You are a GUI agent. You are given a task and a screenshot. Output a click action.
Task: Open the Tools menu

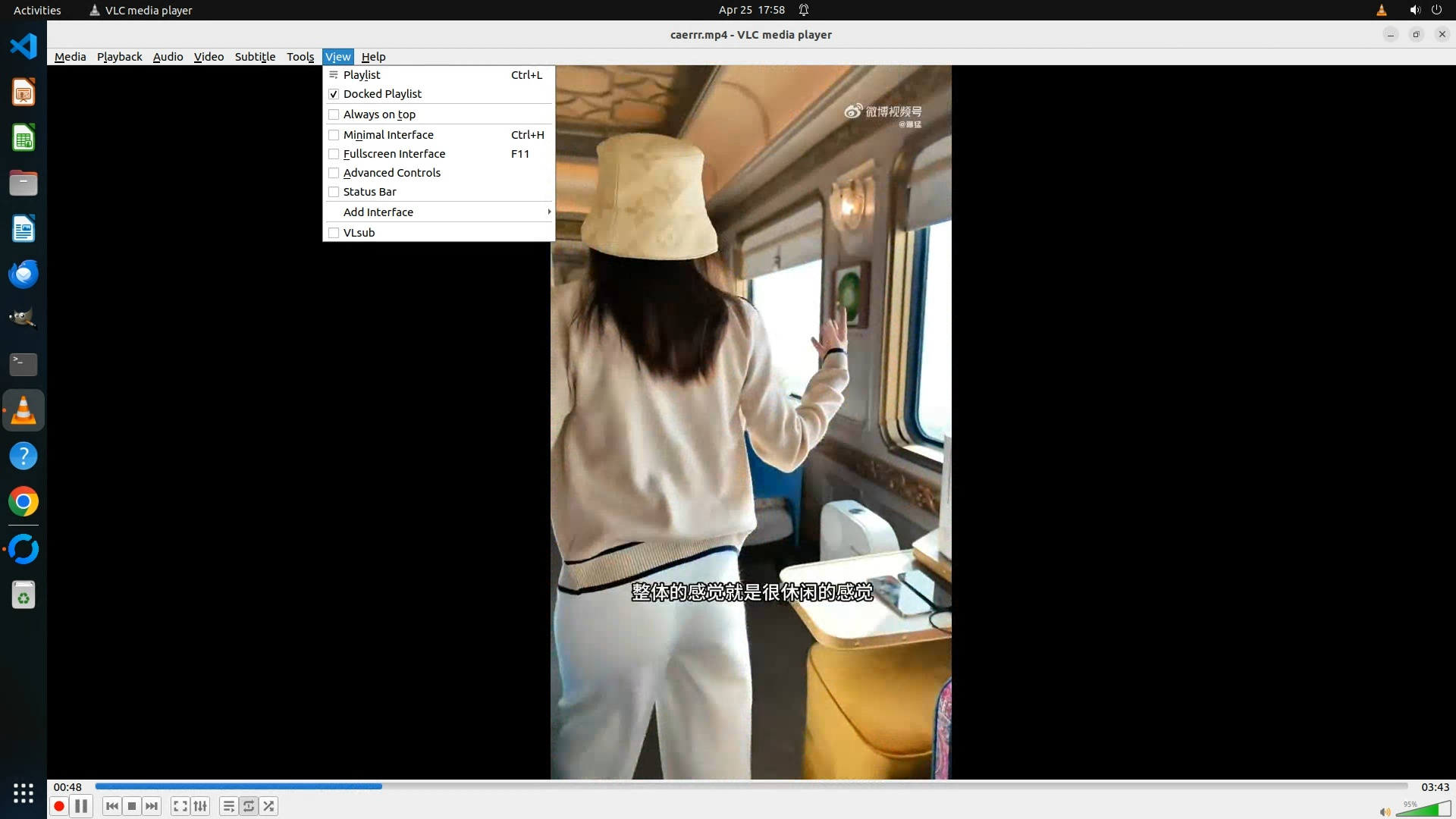[x=300, y=57]
